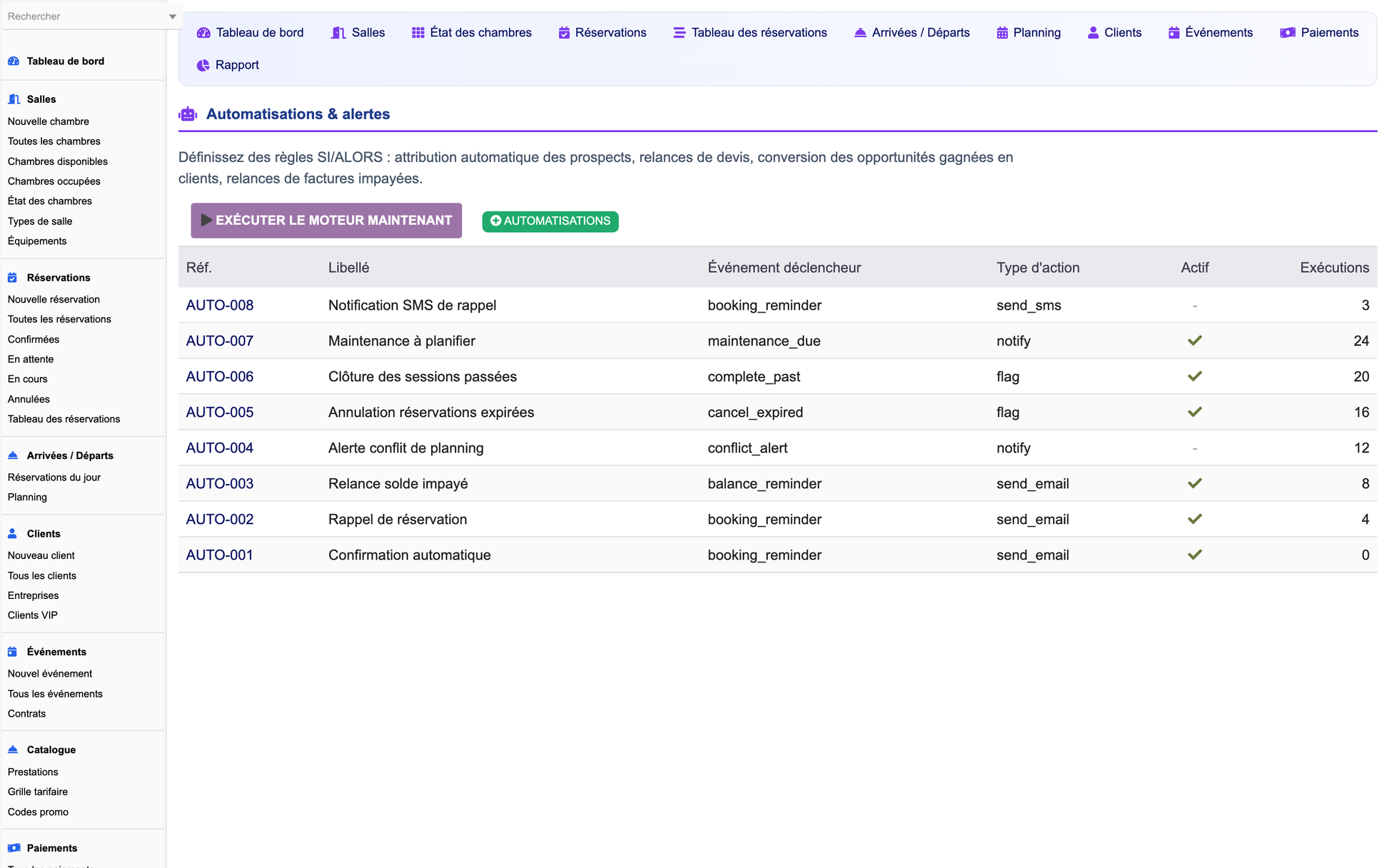This screenshot has width=1389, height=868.
Task: Open the AUTO-003 automation link
Action: [220, 484]
